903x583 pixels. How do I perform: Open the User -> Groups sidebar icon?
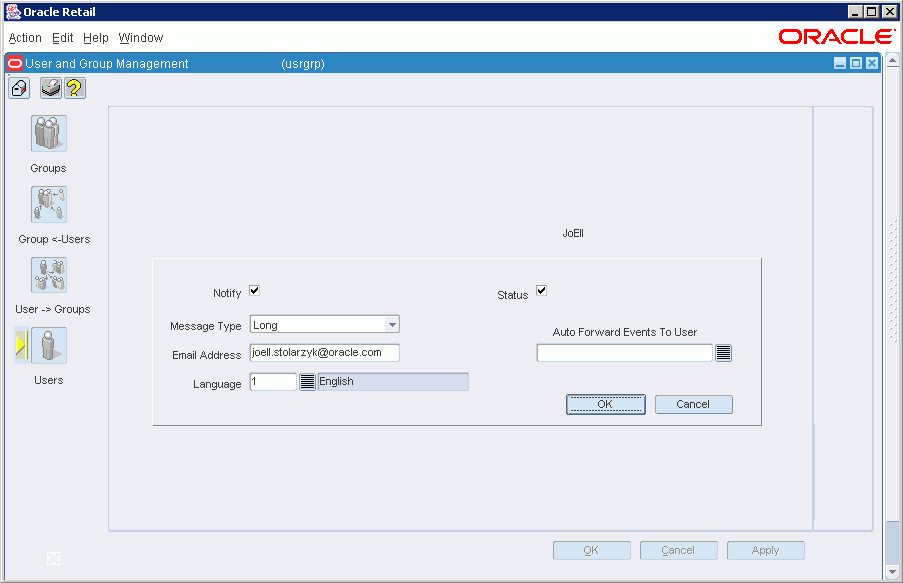(49, 275)
